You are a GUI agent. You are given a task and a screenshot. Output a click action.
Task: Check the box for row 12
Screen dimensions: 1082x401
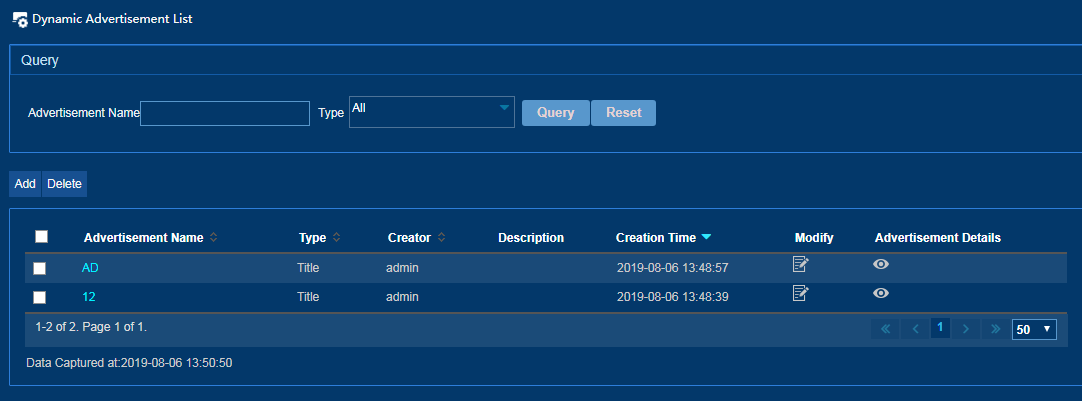pos(39,297)
